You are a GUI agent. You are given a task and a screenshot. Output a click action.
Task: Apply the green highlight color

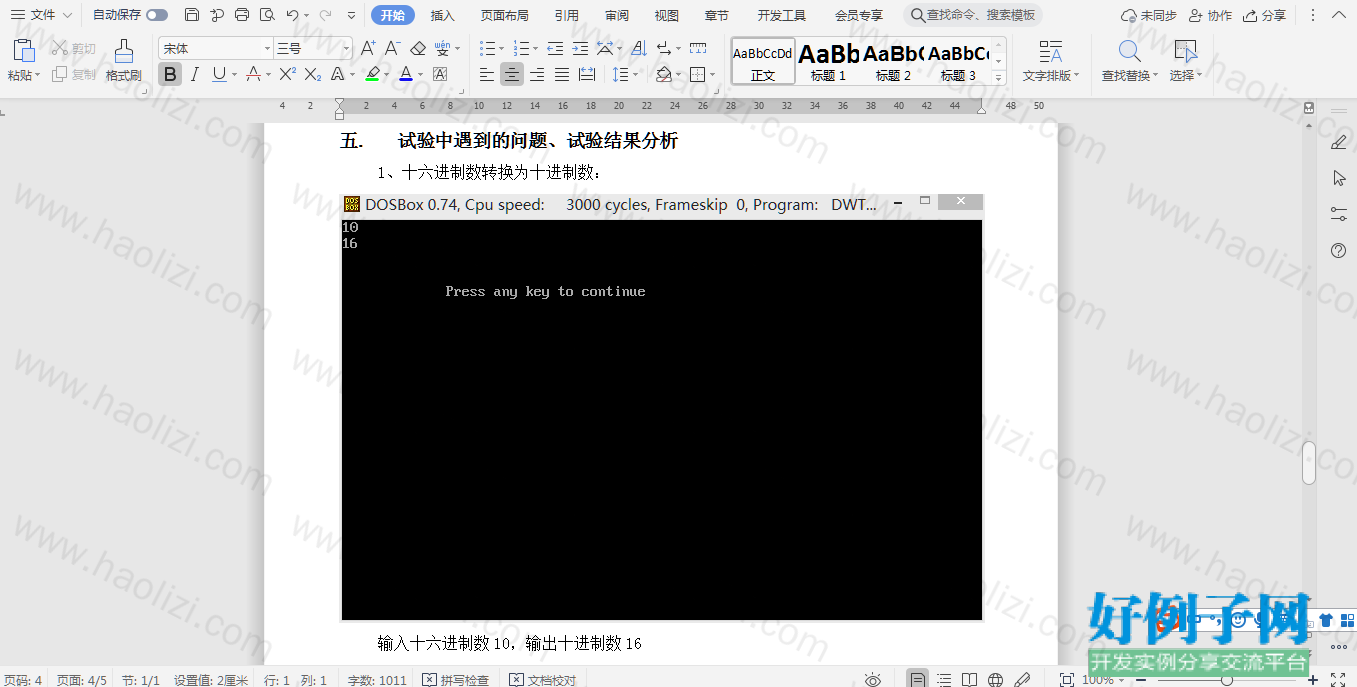point(372,74)
